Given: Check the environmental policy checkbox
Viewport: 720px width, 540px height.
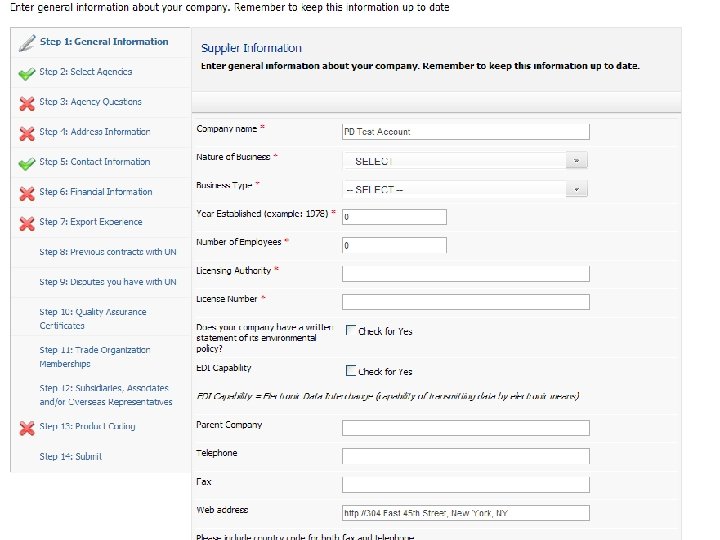Looking at the screenshot, I should [351, 330].
